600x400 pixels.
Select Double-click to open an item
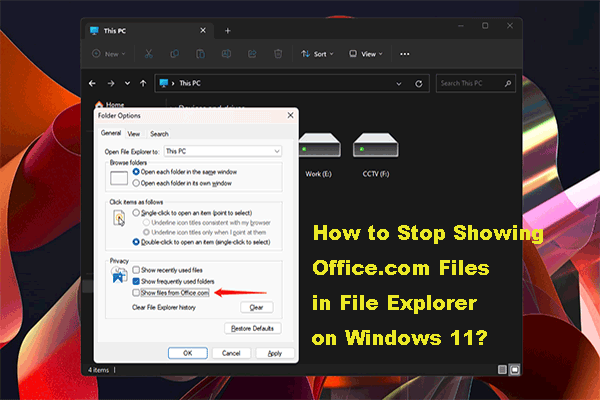(201, 242)
